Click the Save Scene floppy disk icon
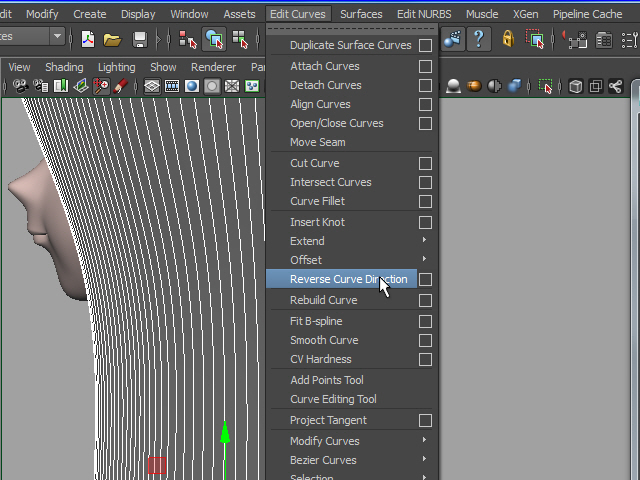The width and height of the screenshot is (640, 480). click(x=140, y=39)
